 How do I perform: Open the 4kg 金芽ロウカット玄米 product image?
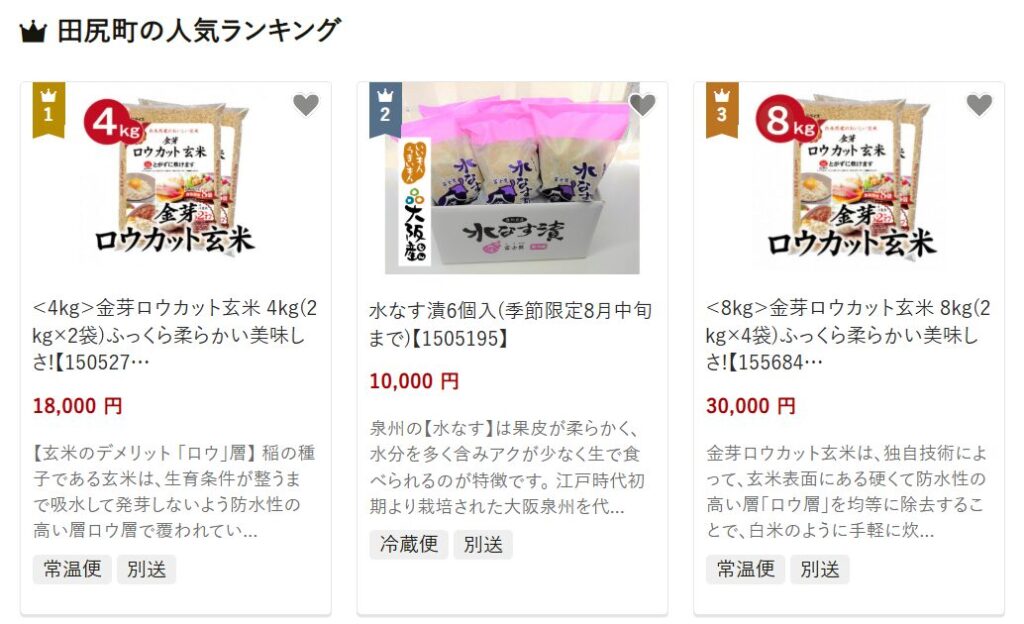[x=175, y=178]
